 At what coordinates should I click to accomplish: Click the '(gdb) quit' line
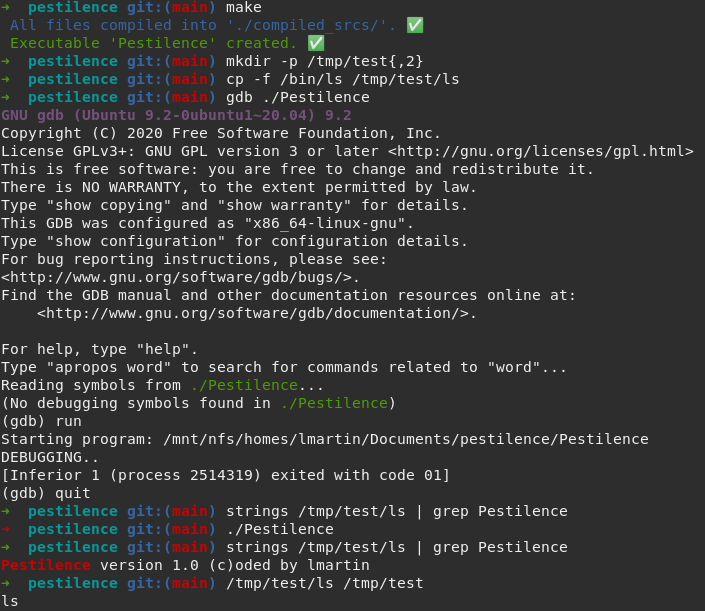coord(46,493)
